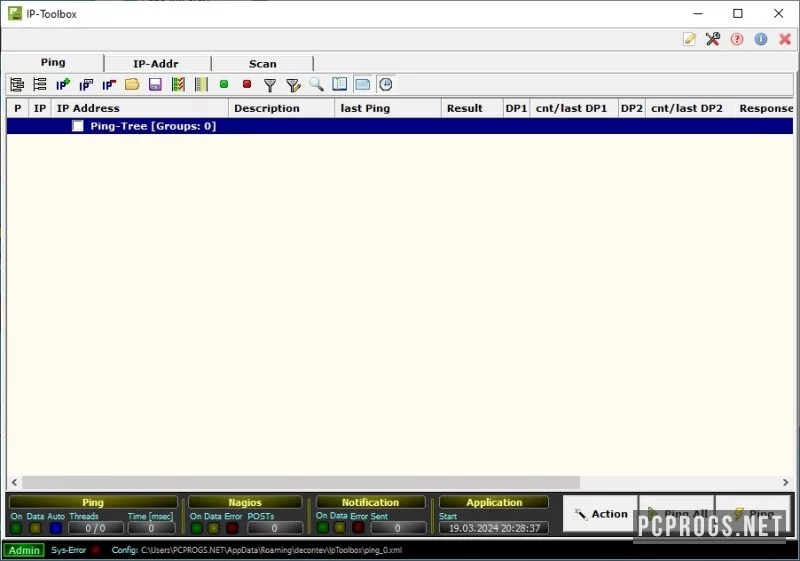This screenshot has width=800, height=561.
Task: Click the Nagios panel header
Action: coord(245,502)
